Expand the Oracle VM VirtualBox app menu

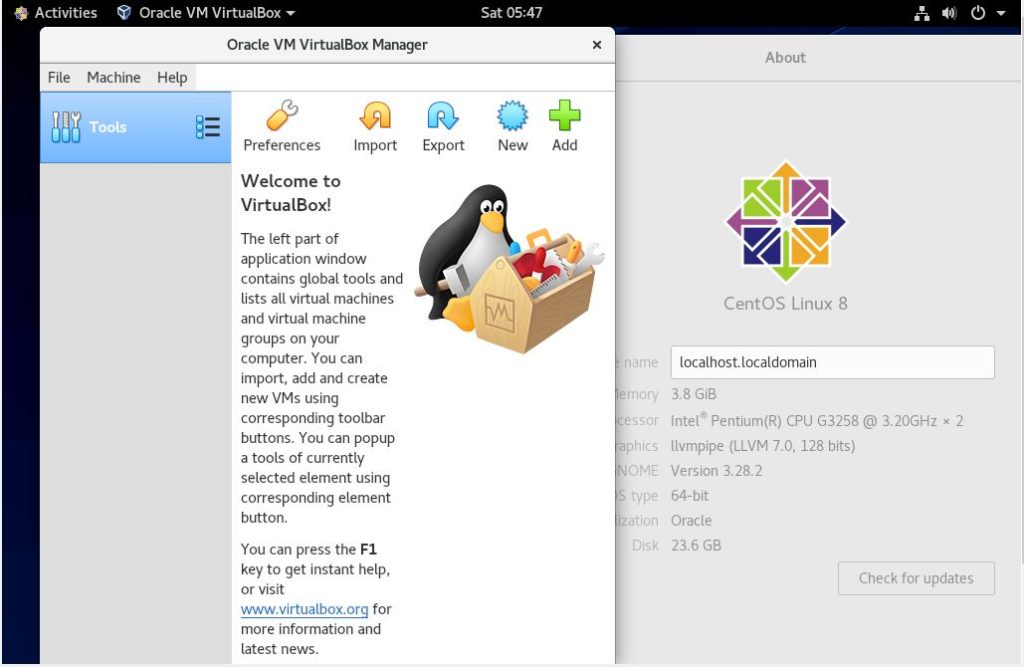206,12
